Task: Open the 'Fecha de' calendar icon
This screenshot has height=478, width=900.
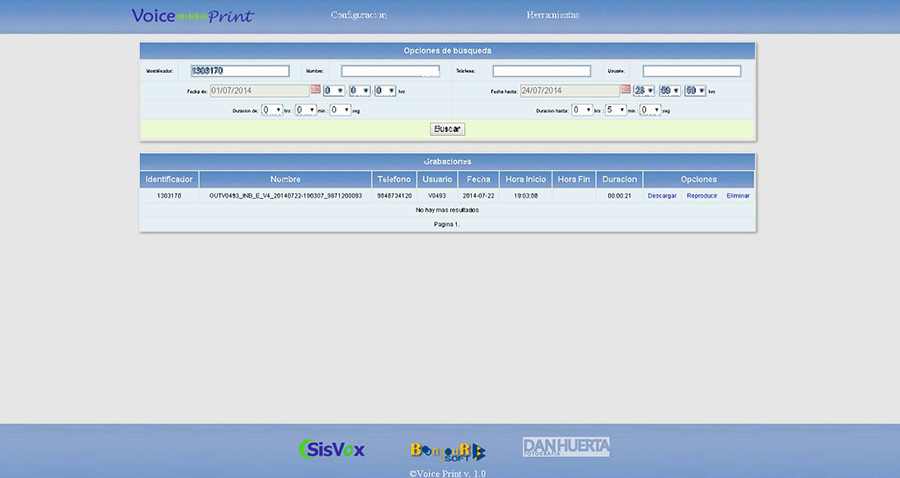Action: (316, 90)
